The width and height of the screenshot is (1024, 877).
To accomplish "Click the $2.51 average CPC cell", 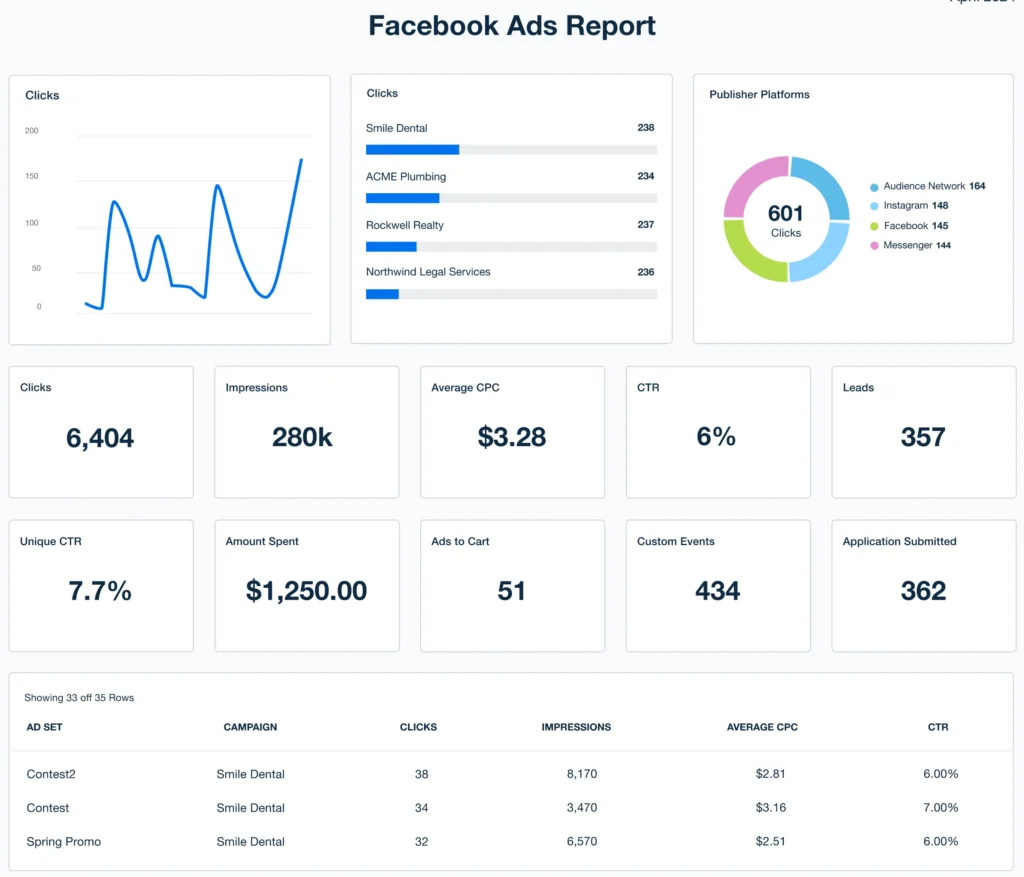I will click(x=771, y=842).
